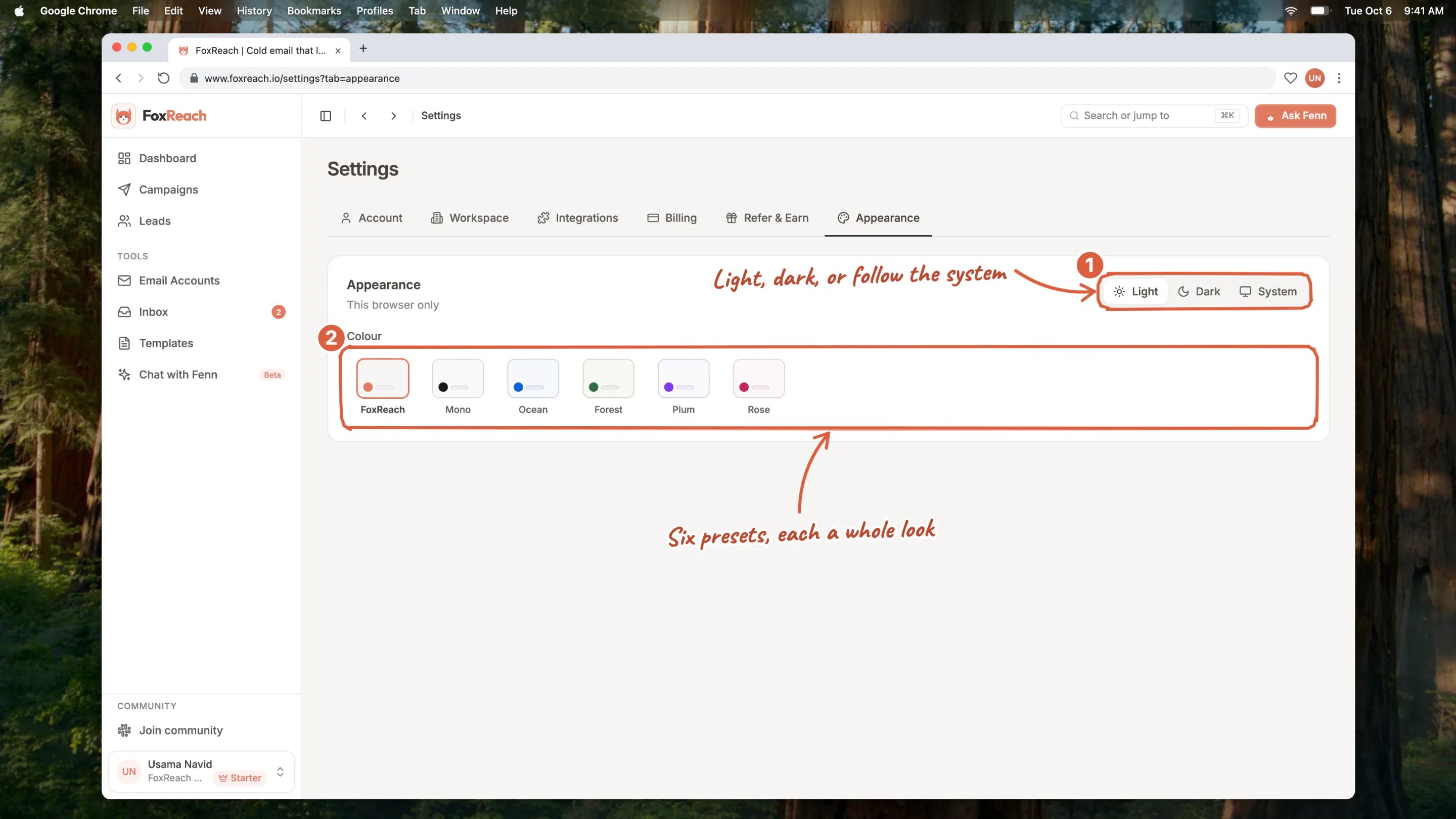The image size is (1456, 819).
Task: Open Email Accounts in Tools
Action: click(x=202, y=281)
